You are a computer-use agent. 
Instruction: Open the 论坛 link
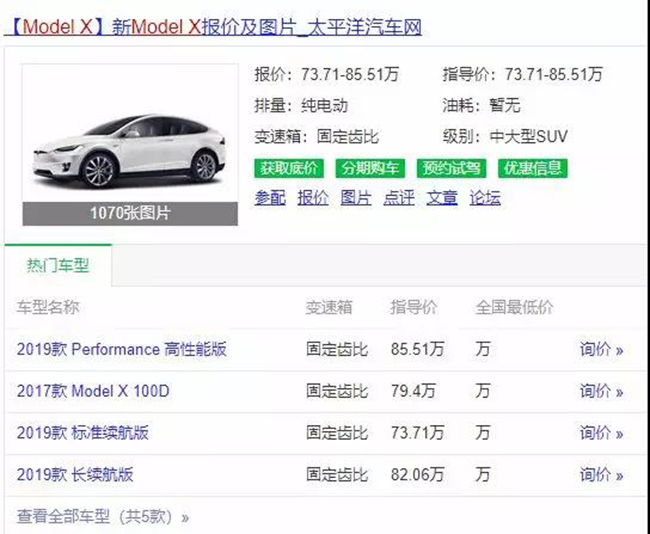pyautogui.click(x=485, y=198)
